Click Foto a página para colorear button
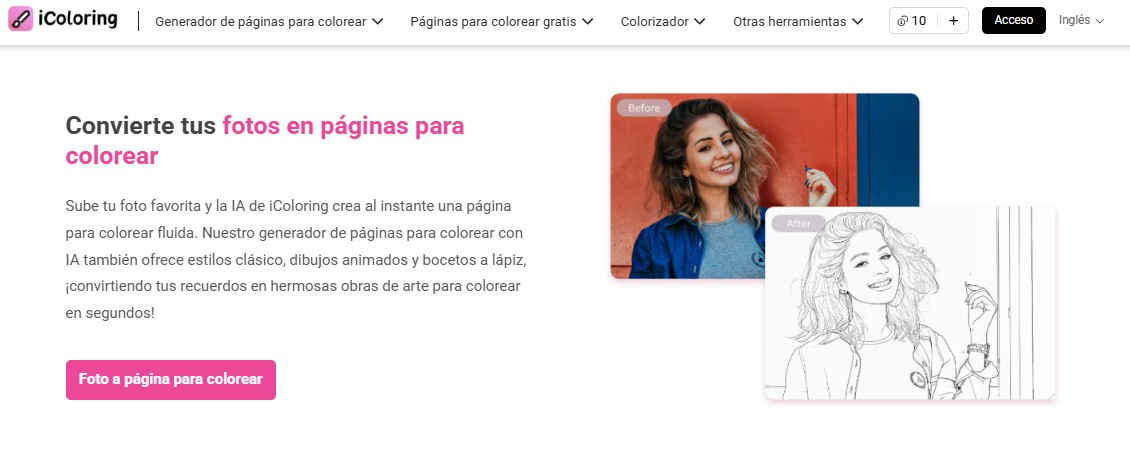The height and width of the screenshot is (472, 1130). pyautogui.click(x=171, y=380)
